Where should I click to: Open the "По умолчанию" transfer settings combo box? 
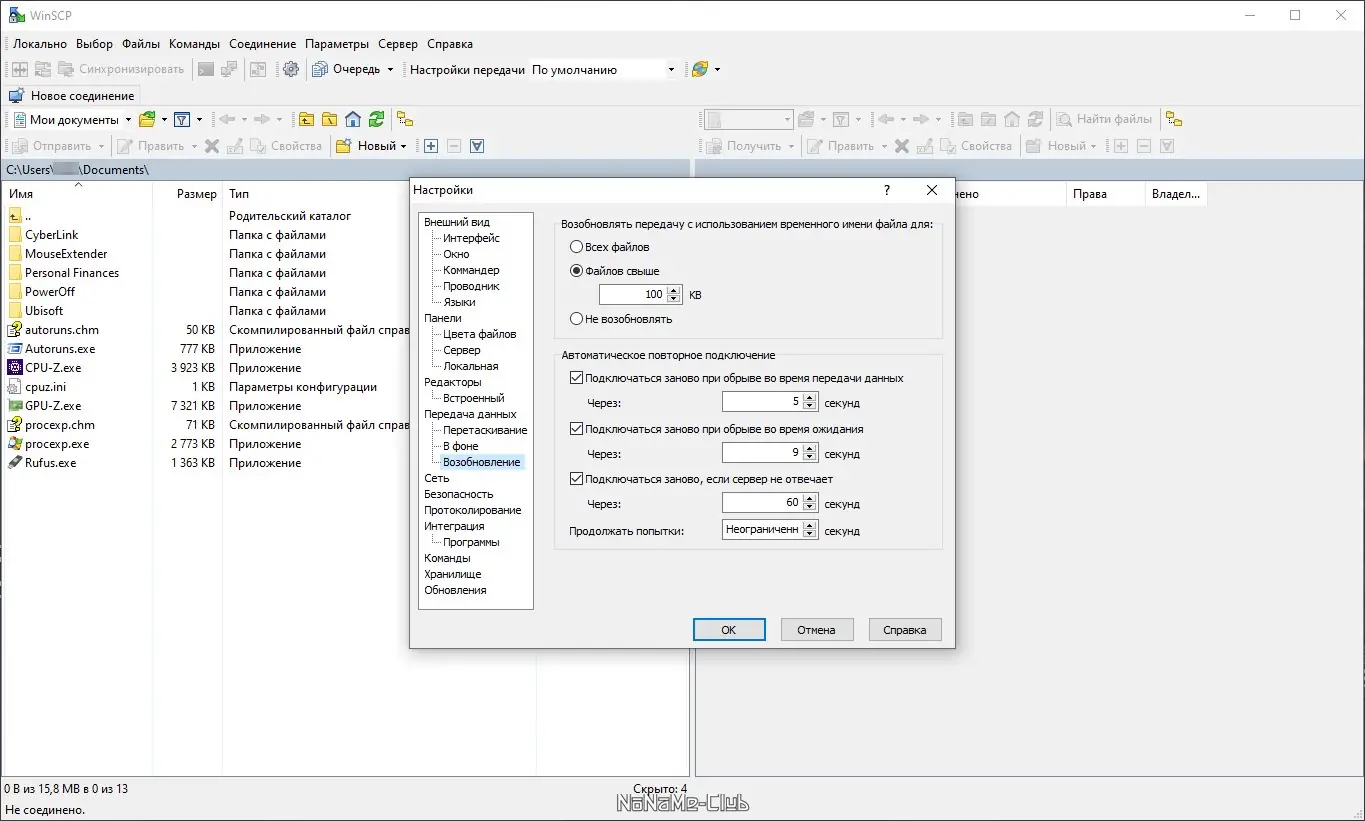click(604, 70)
